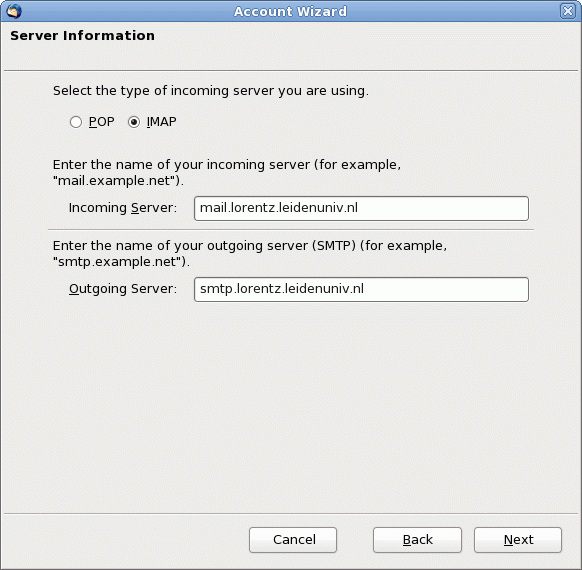The height and width of the screenshot is (570, 582).
Task: Proceed with the Next button
Action: [518, 540]
